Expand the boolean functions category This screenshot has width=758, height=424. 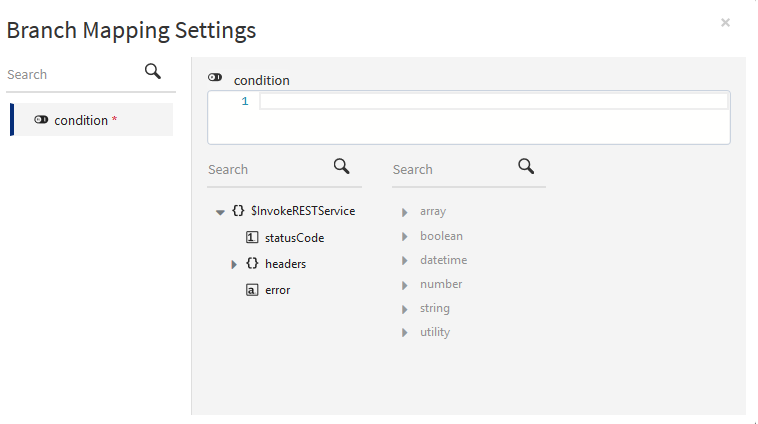pyautogui.click(x=405, y=236)
